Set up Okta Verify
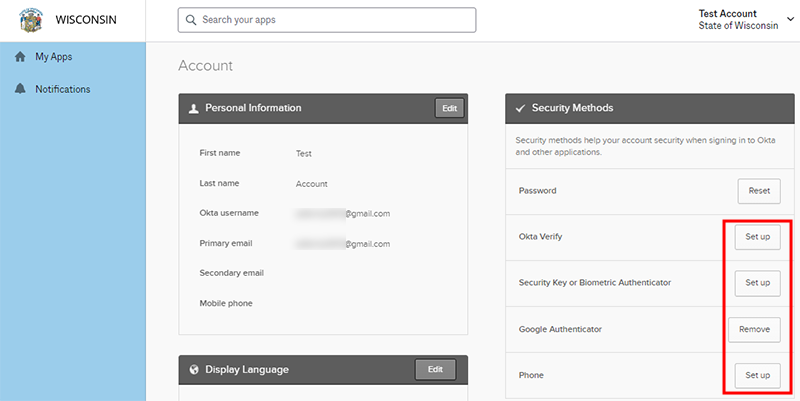Viewport: 800px width, 401px height. (757, 237)
